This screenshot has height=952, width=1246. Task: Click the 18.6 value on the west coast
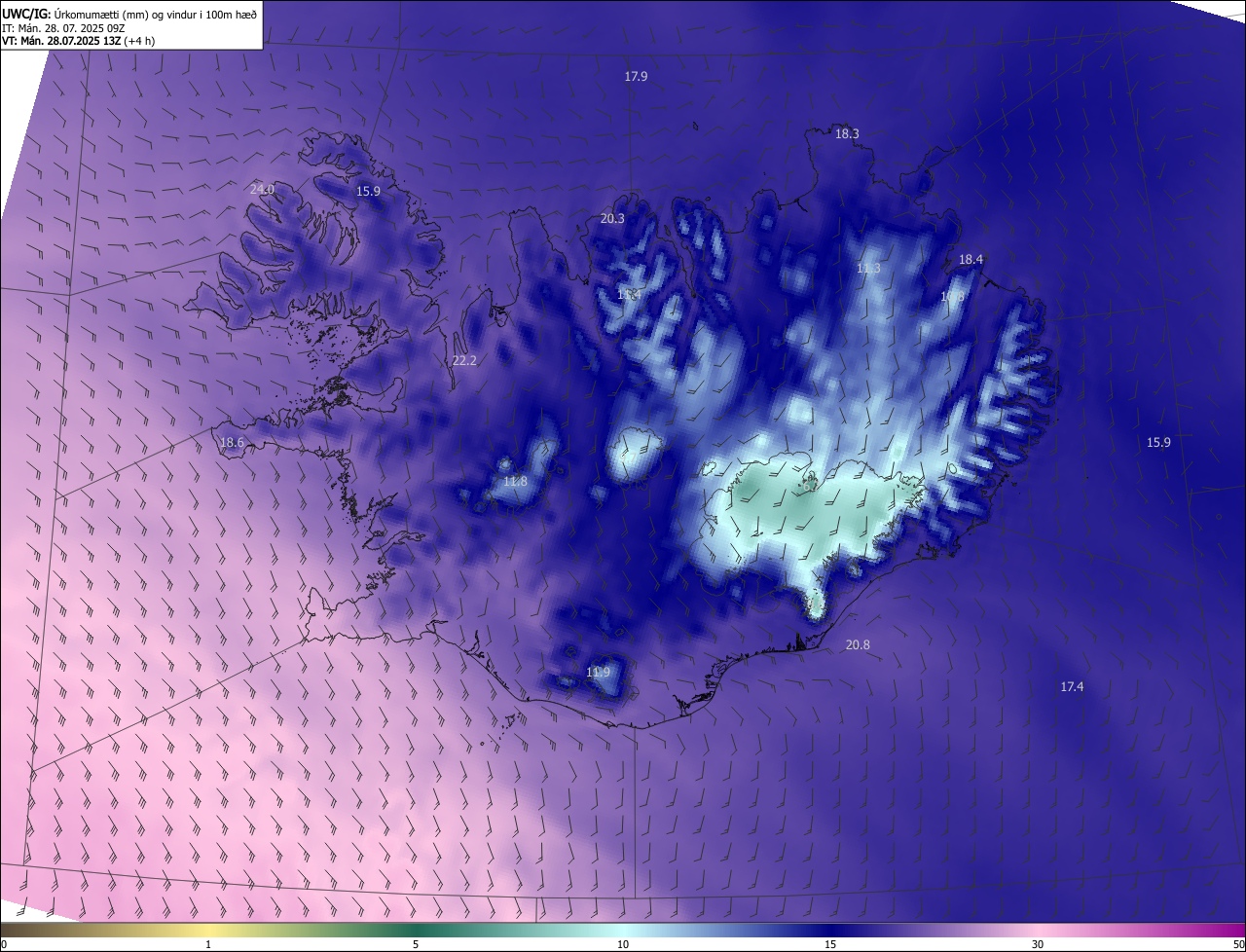(232, 442)
